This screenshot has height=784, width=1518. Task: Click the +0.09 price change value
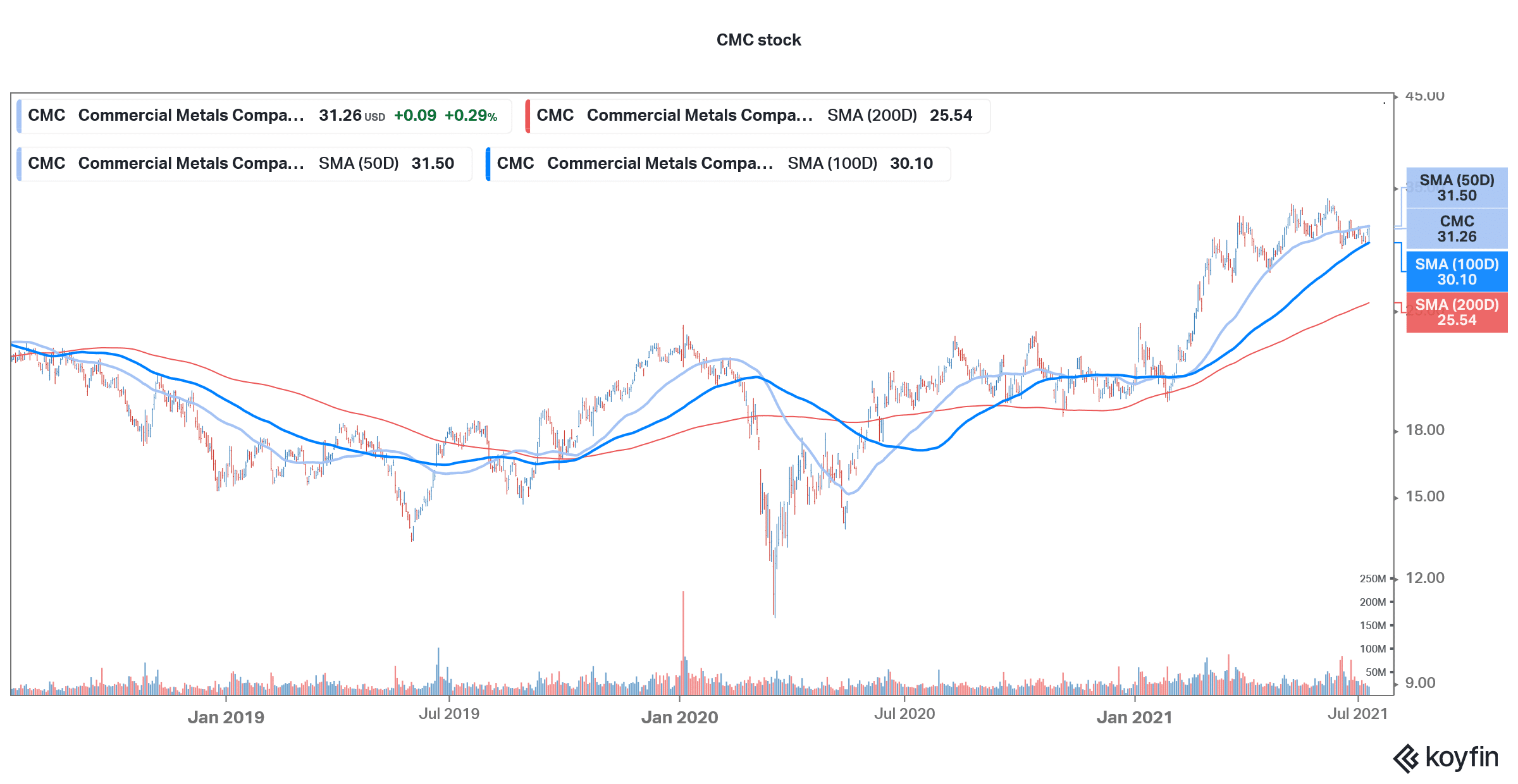(415, 116)
